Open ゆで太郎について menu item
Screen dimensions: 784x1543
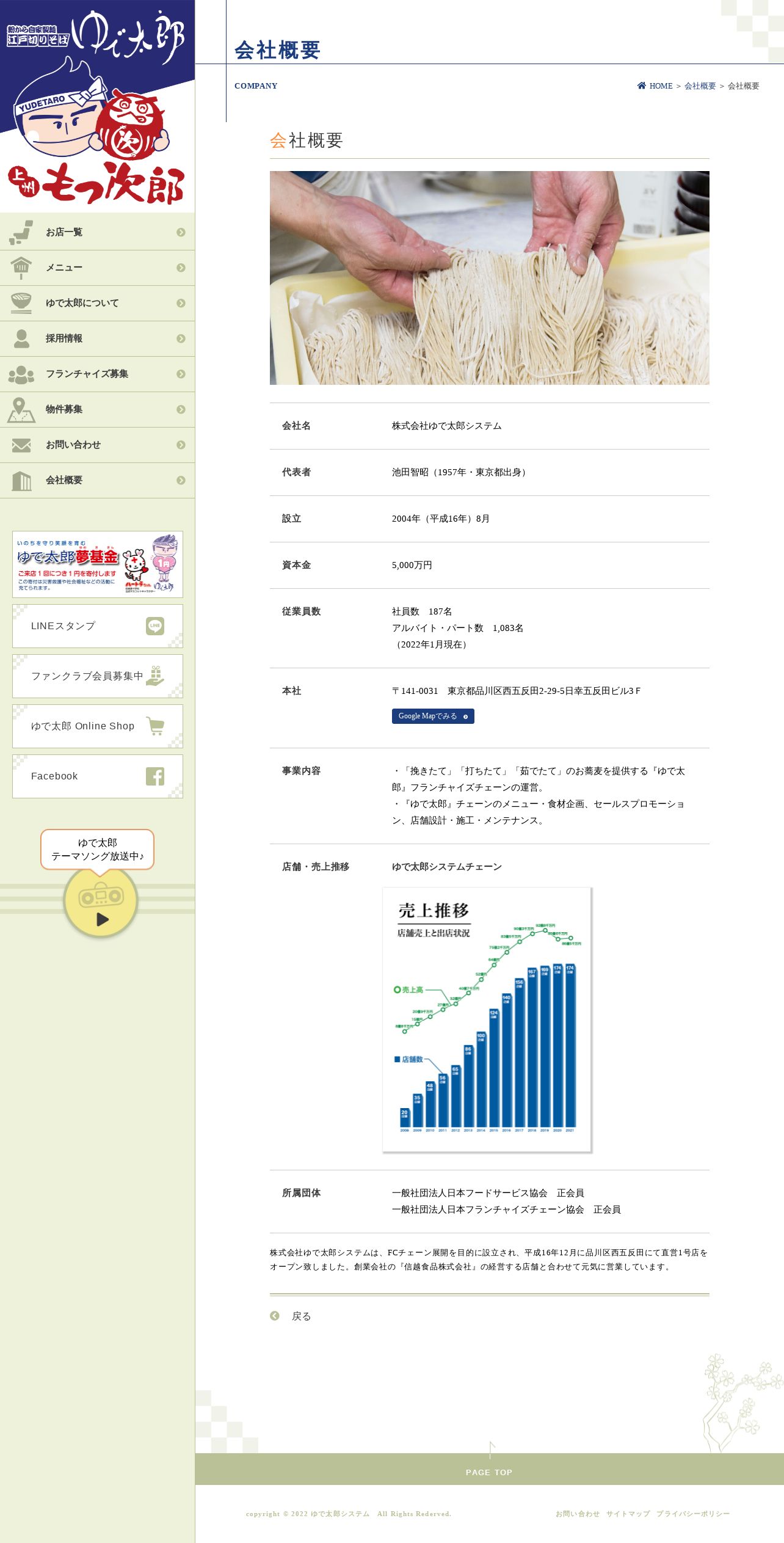pos(97,303)
